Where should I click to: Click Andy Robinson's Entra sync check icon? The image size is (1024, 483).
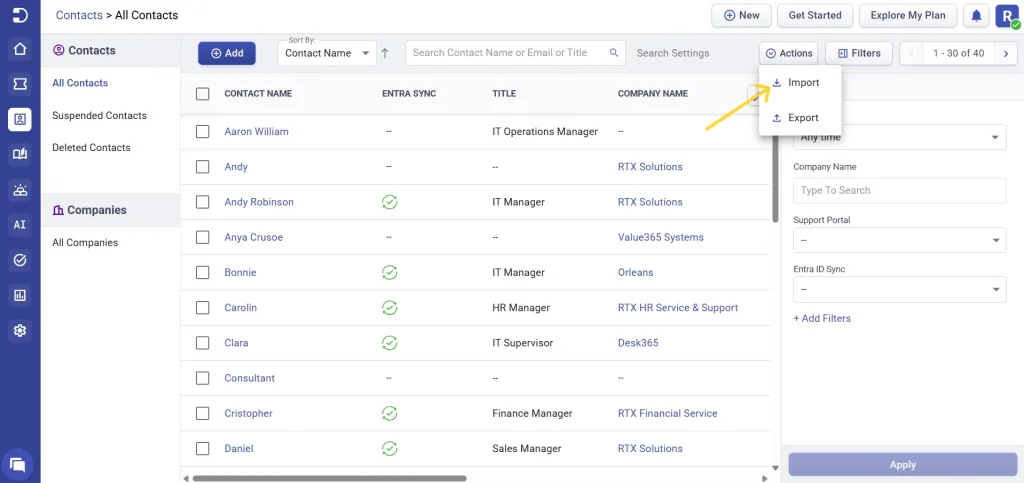[389, 202]
